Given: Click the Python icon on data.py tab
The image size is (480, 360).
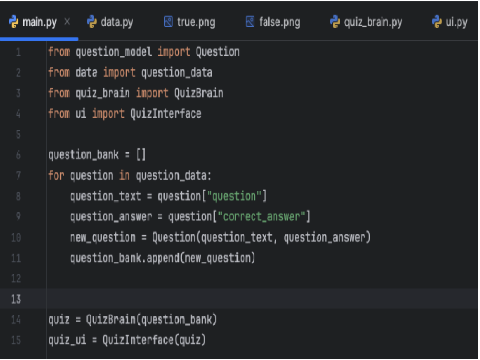Looking at the screenshot, I should tap(92, 22).
